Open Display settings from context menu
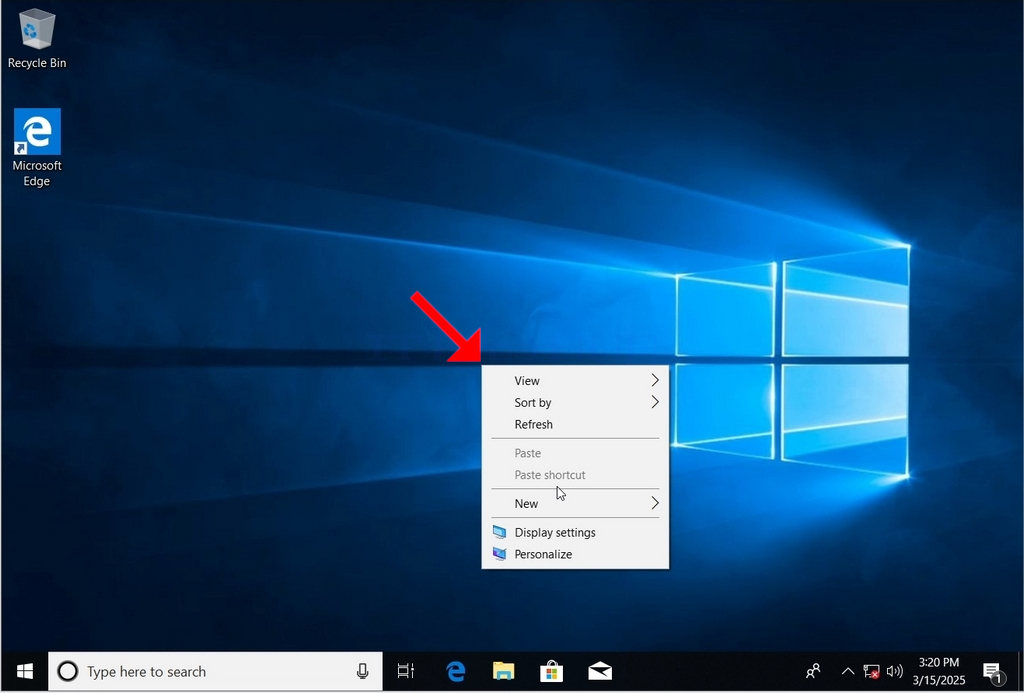1024x693 pixels. (575, 532)
